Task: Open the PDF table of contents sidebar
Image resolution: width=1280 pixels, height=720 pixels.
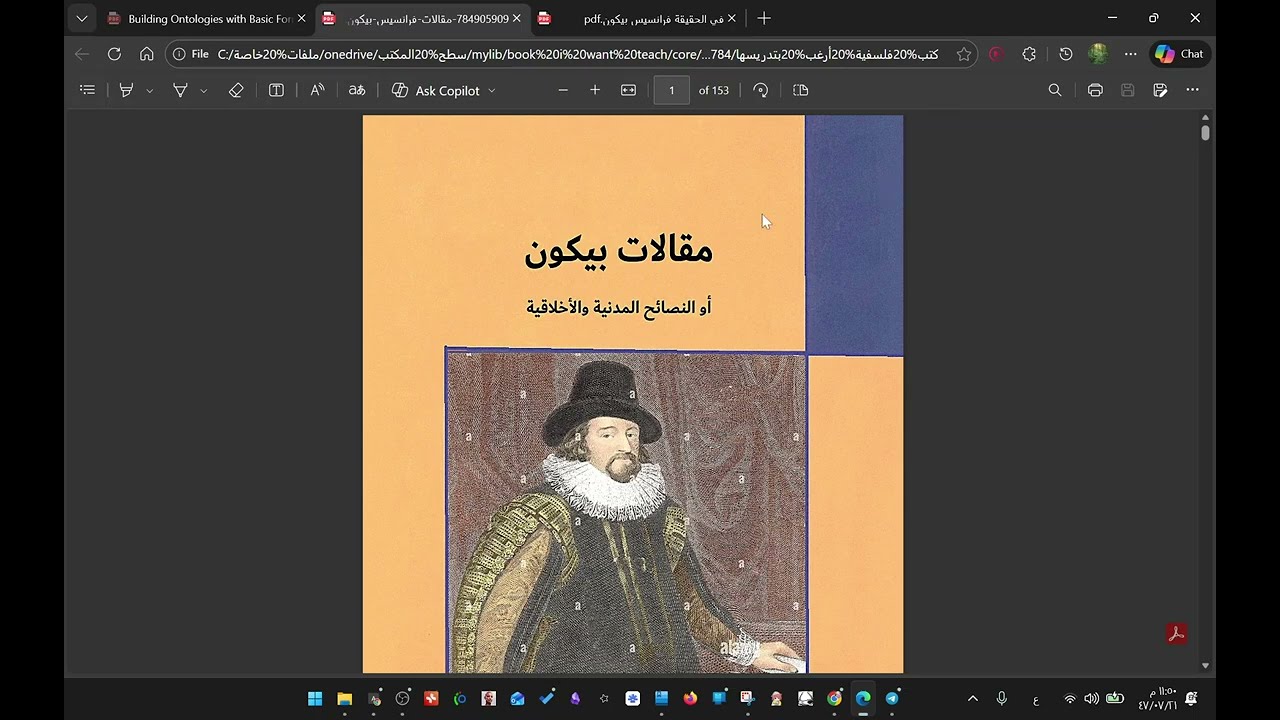Action: pyautogui.click(x=87, y=90)
